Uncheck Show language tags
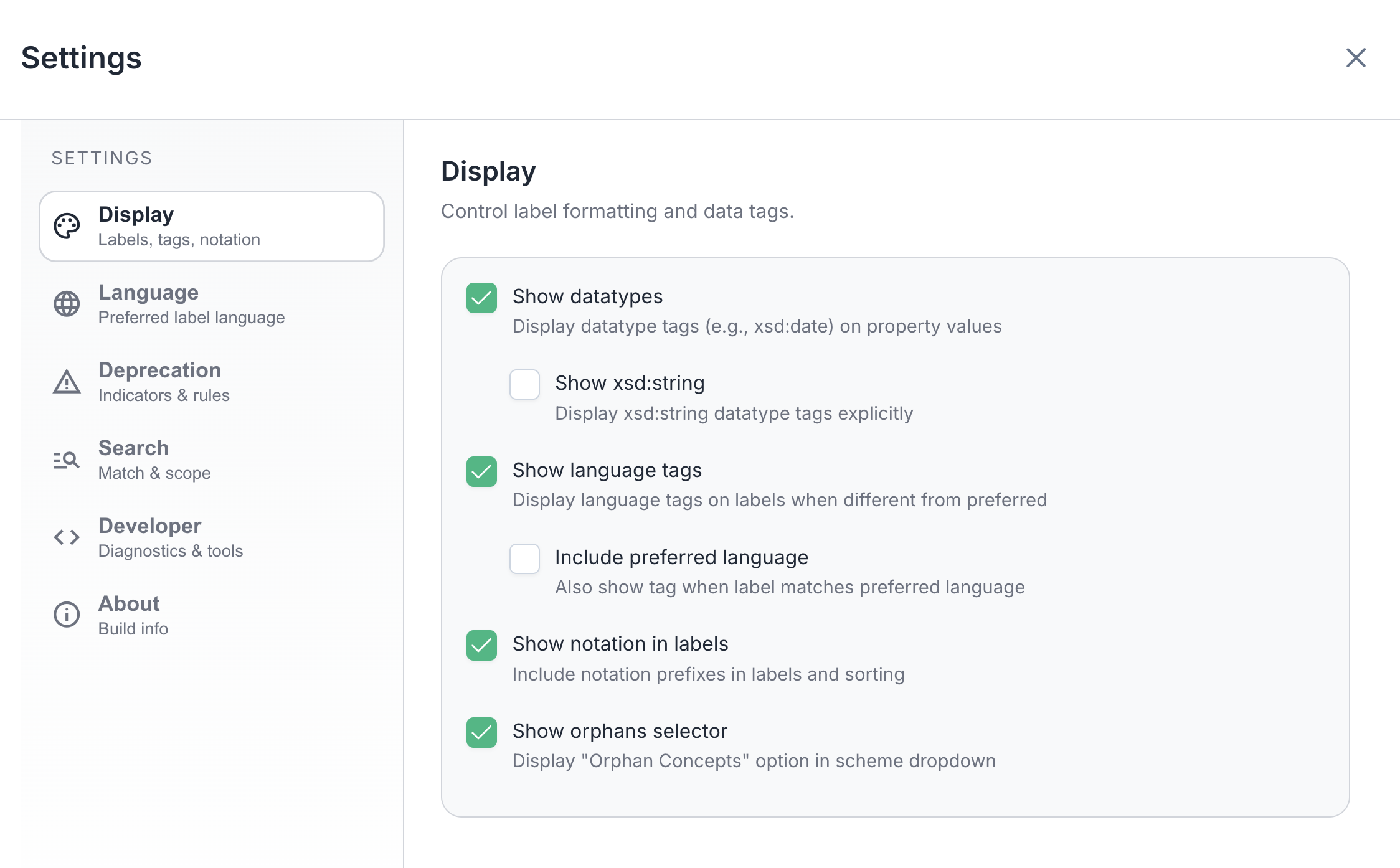Screen dimensions: 1400x868 pyautogui.click(x=481, y=473)
